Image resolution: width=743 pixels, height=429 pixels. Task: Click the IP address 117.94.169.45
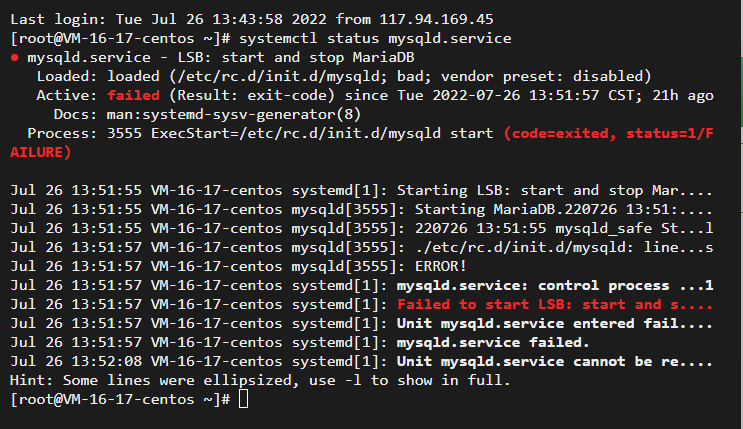(x=436, y=19)
